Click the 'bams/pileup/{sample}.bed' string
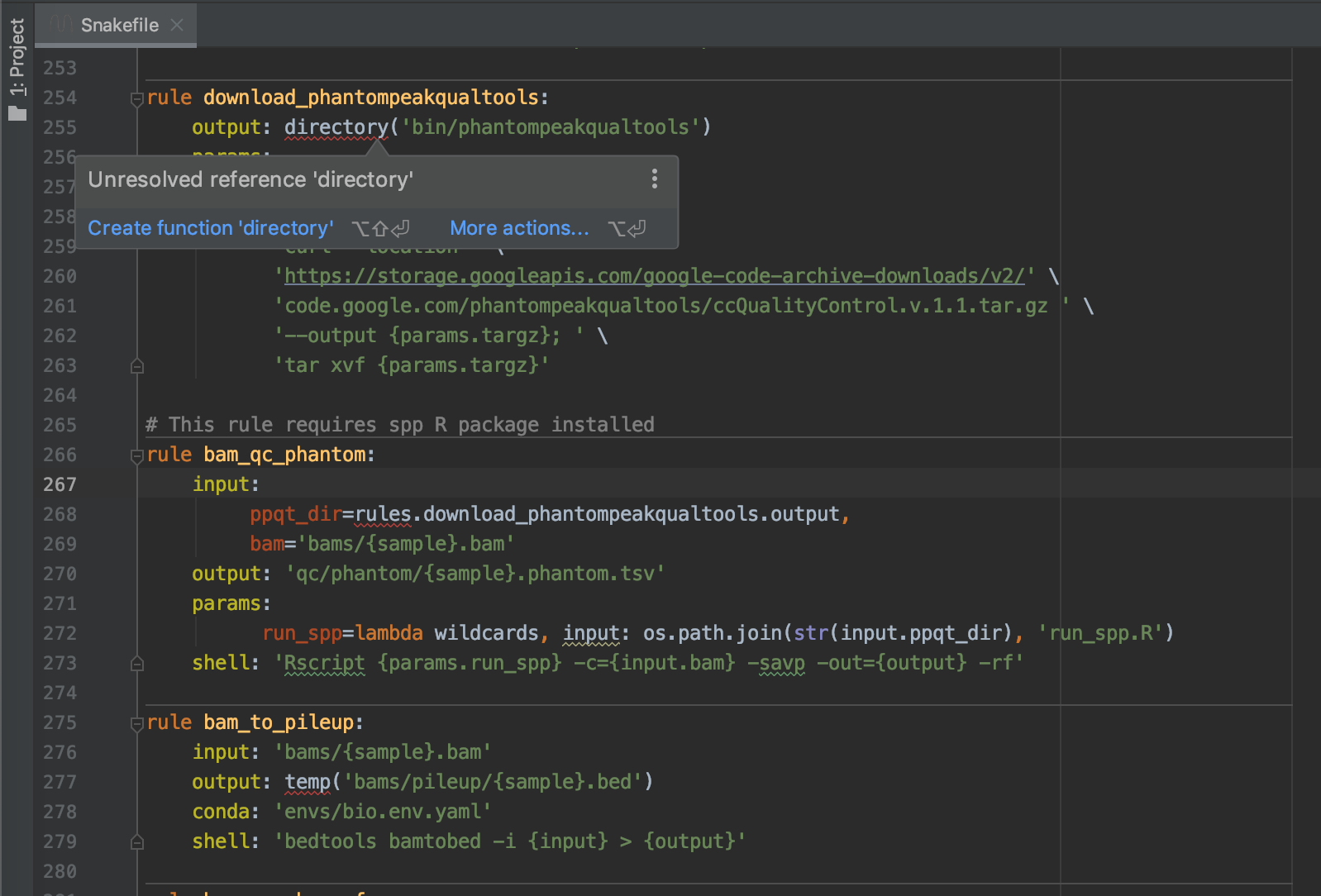 (493, 782)
